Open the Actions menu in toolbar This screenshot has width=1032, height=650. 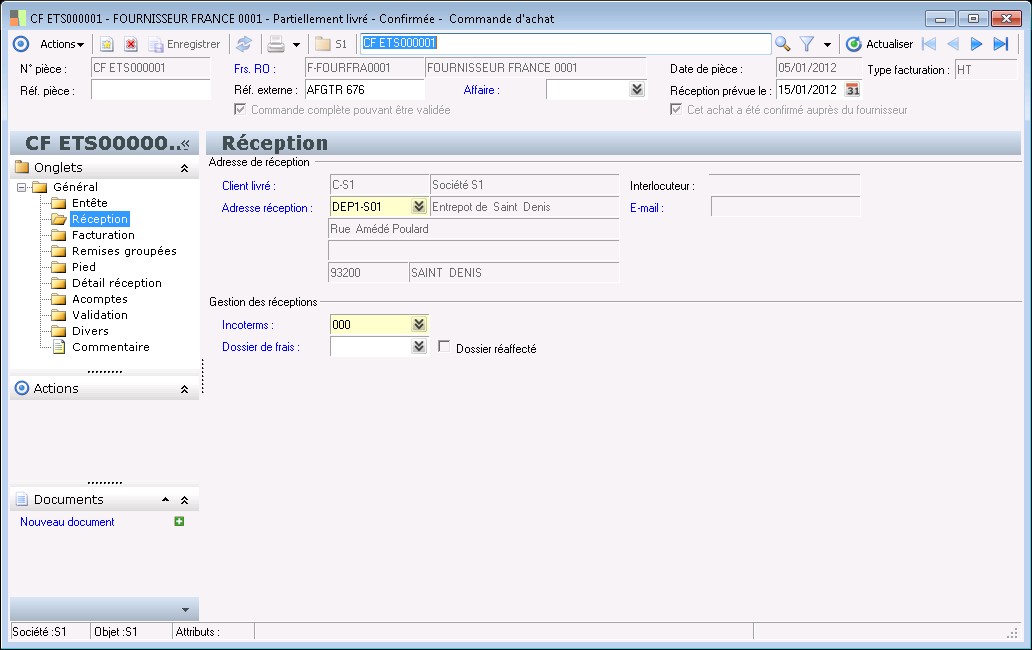pyautogui.click(x=61, y=44)
